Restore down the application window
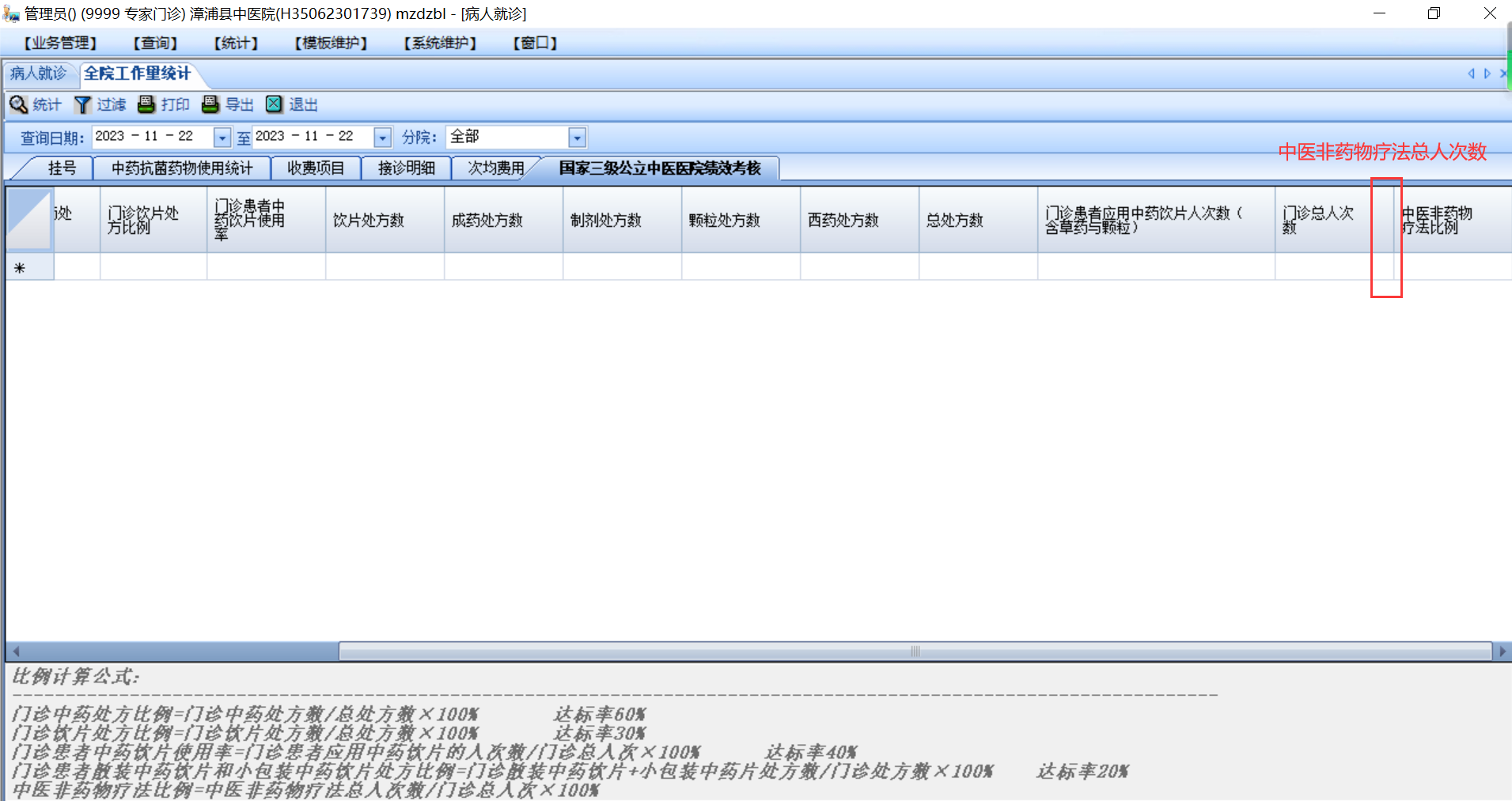1512x801 pixels. [1434, 13]
